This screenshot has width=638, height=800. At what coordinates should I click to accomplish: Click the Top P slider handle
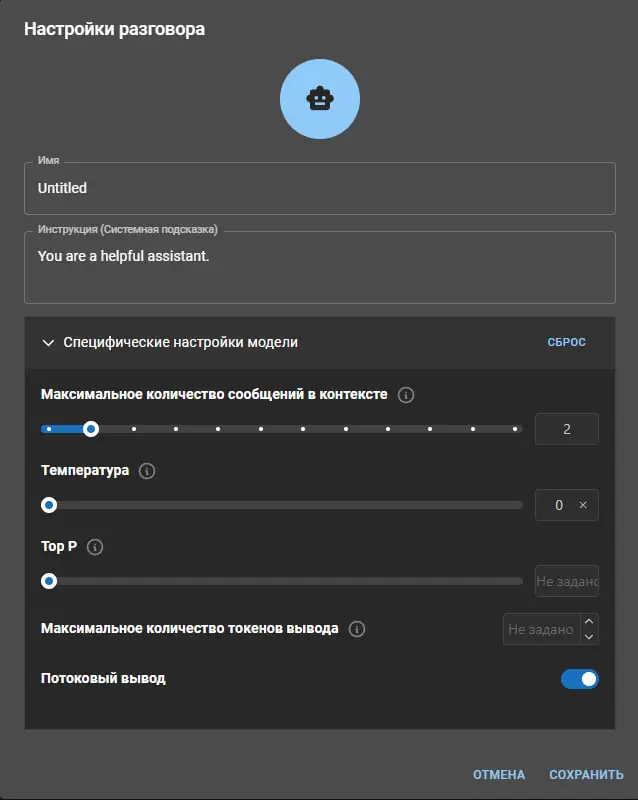[48, 581]
